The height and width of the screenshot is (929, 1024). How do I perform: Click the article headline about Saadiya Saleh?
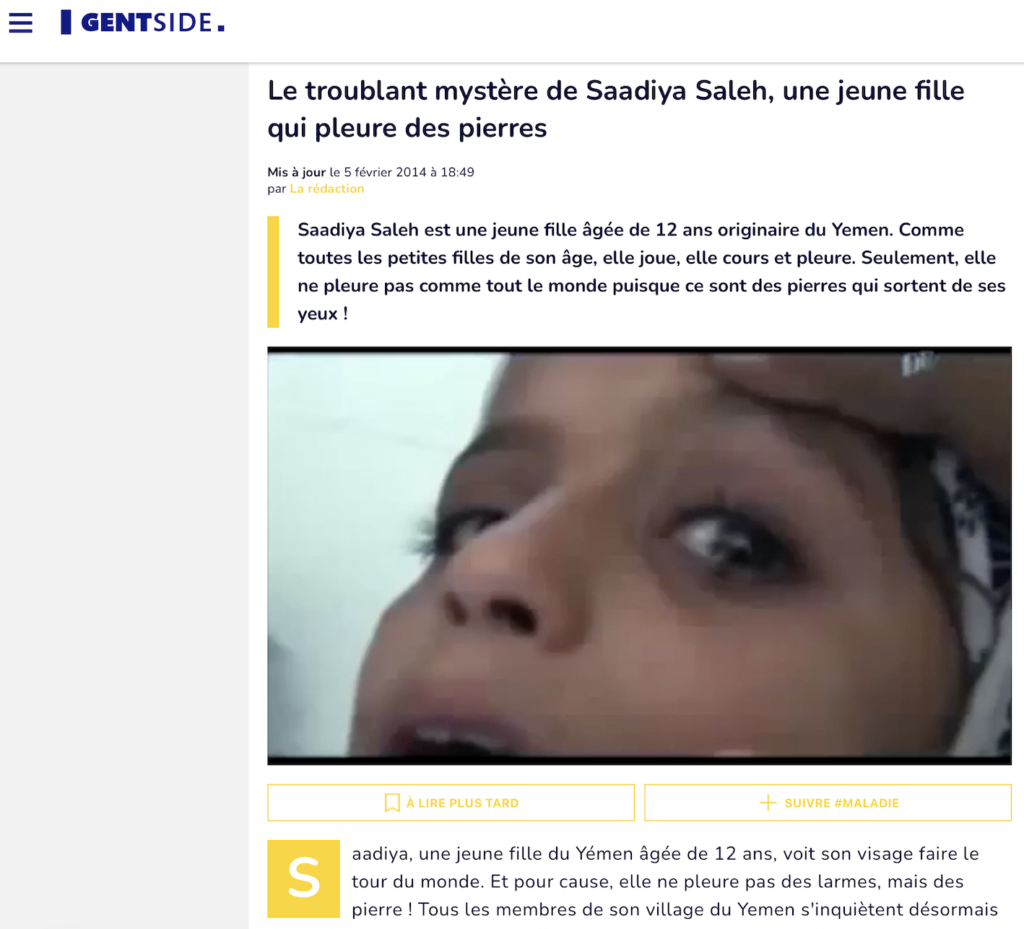[x=616, y=109]
